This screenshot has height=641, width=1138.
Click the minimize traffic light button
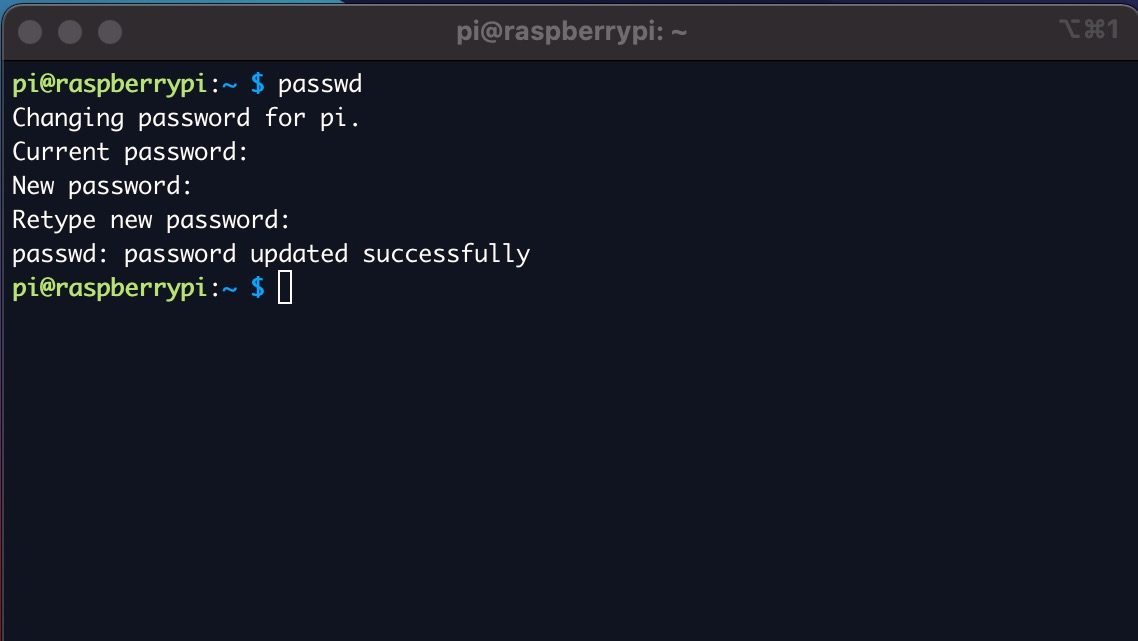tap(70, 32)
